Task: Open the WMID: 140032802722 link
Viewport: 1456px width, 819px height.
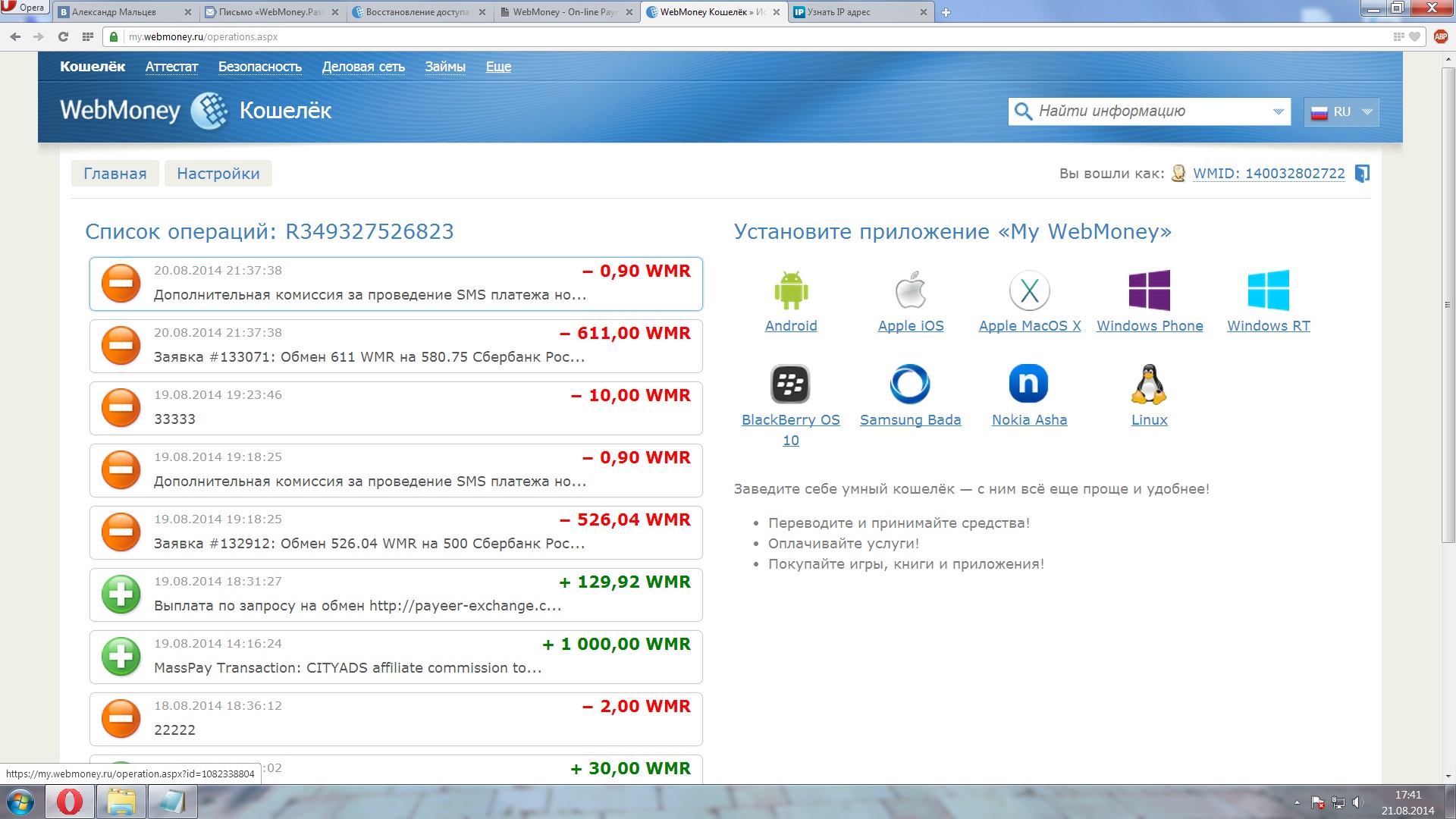Action: 1268,174
